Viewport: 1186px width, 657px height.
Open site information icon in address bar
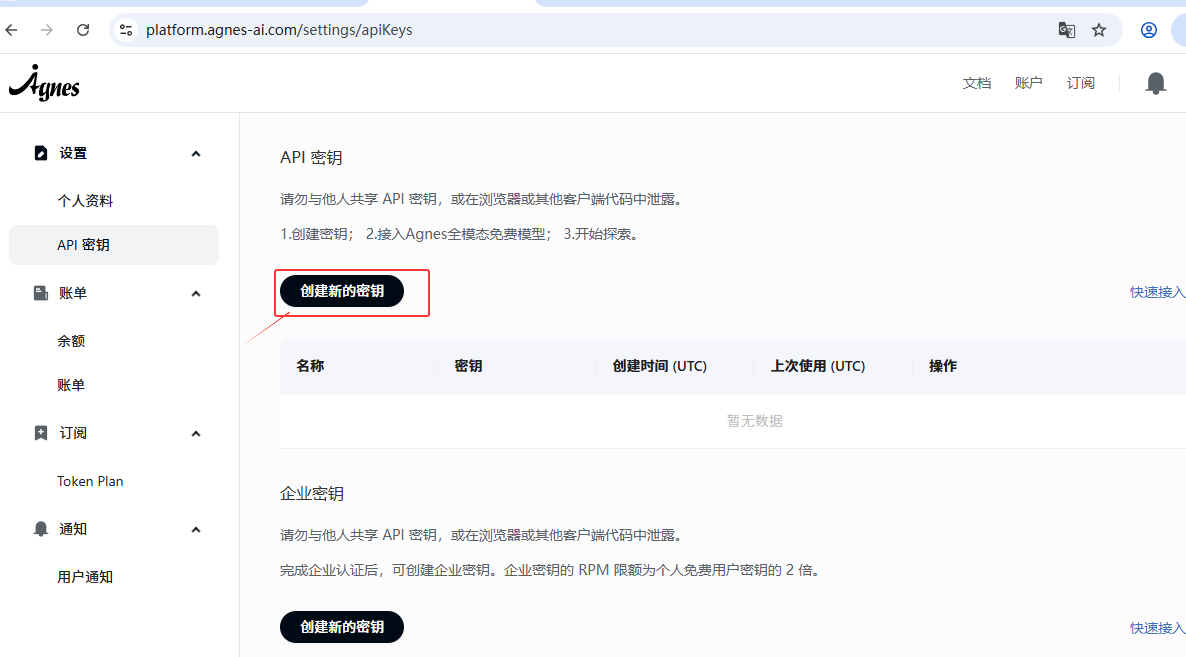(126, 30)
